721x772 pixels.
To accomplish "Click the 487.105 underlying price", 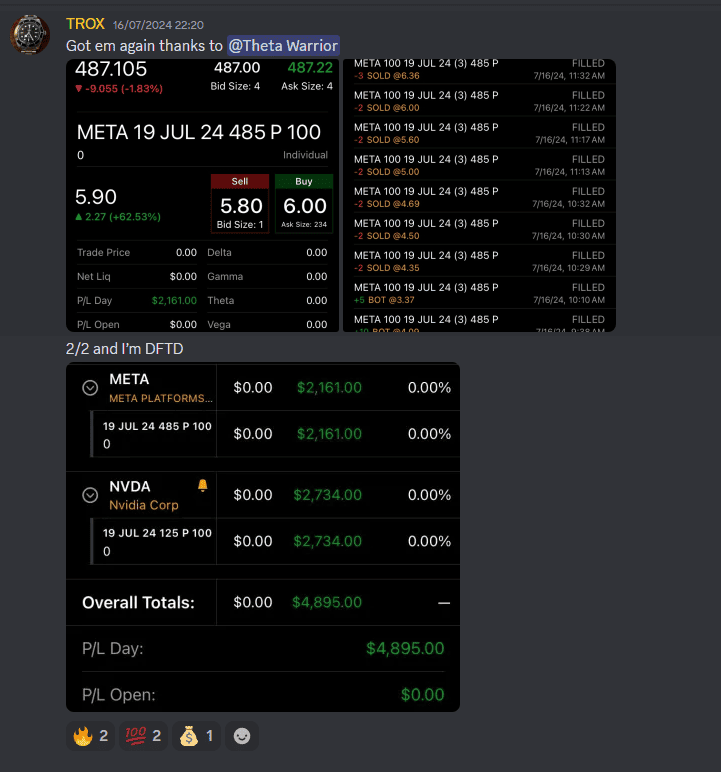I will click(111, 69).
